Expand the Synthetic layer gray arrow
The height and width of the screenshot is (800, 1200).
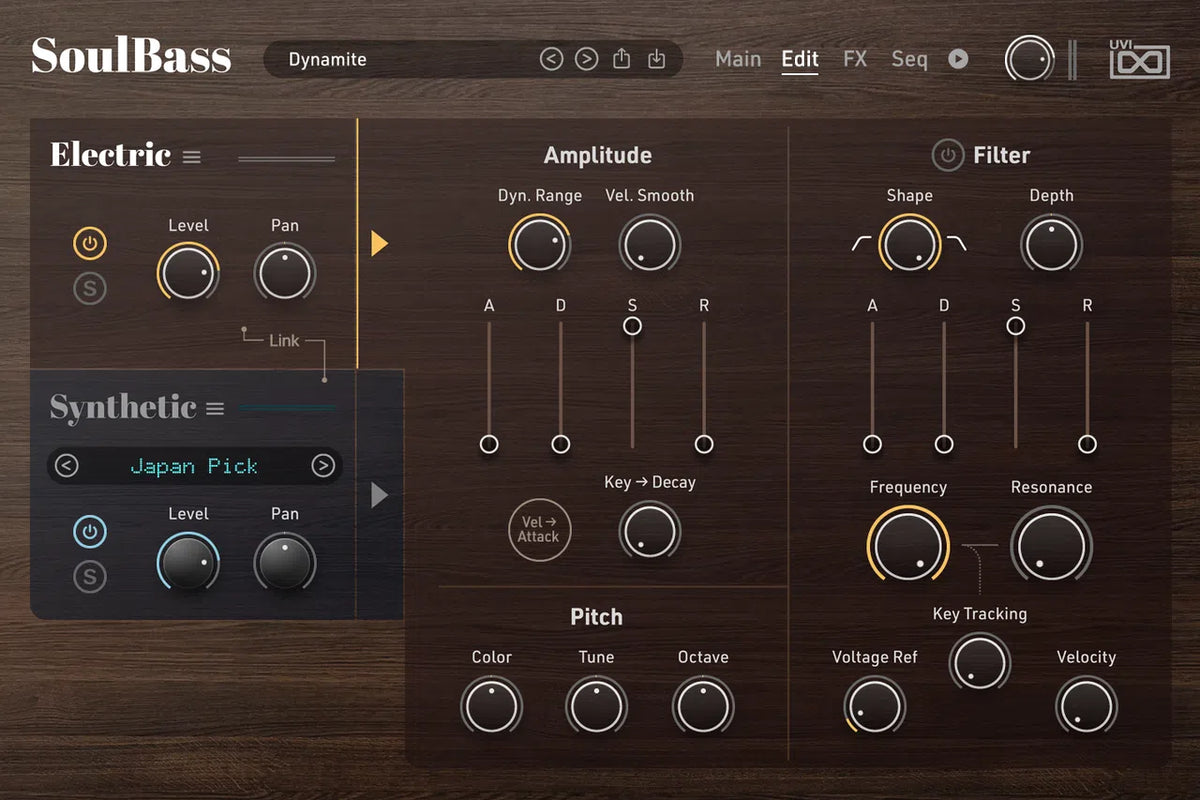point(378,494)
